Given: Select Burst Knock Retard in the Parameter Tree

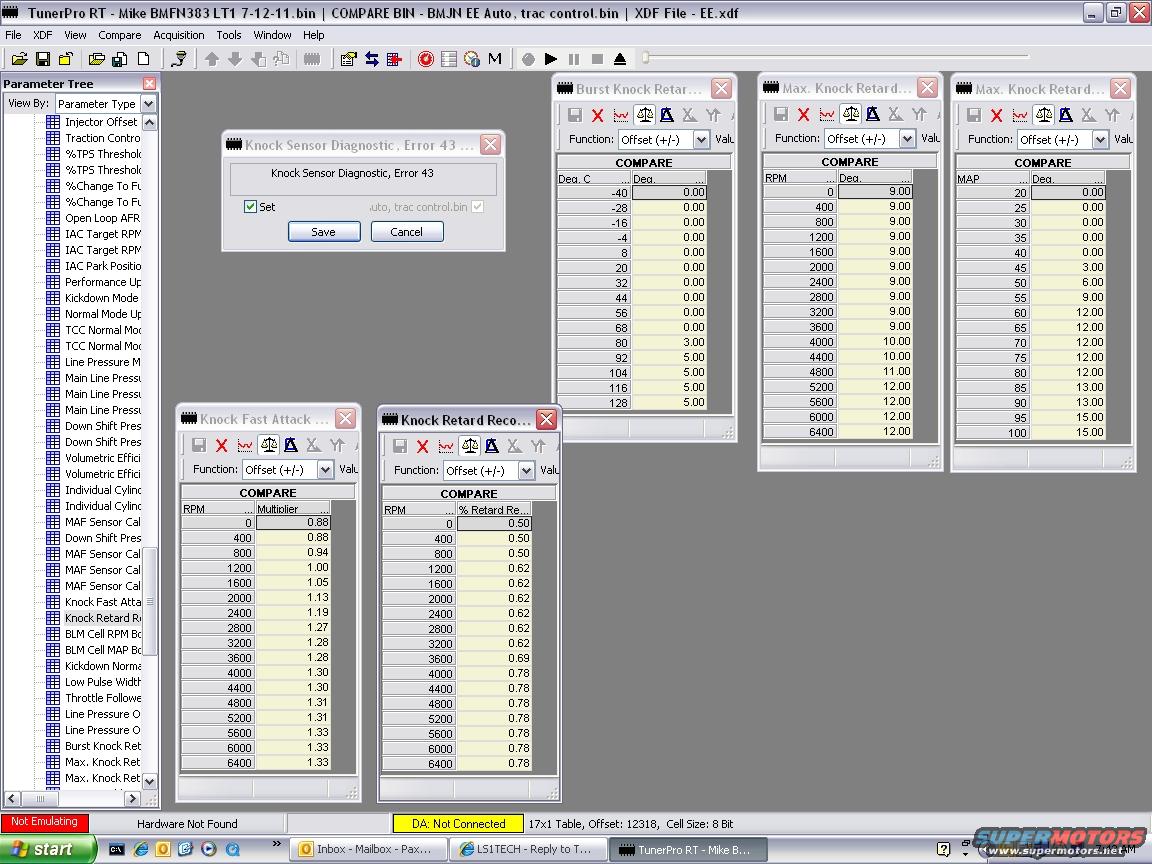Looking at the screenshot, I should coord(102,746).
